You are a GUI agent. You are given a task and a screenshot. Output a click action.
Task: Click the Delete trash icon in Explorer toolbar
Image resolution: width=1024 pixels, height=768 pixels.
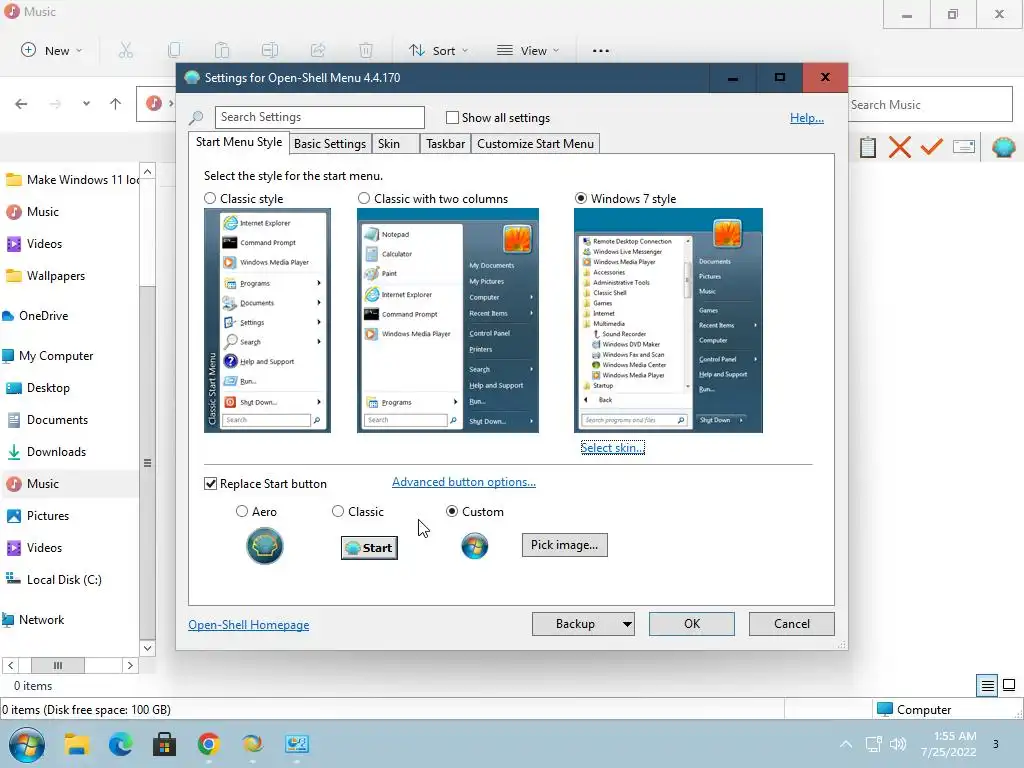click(366, 50)
